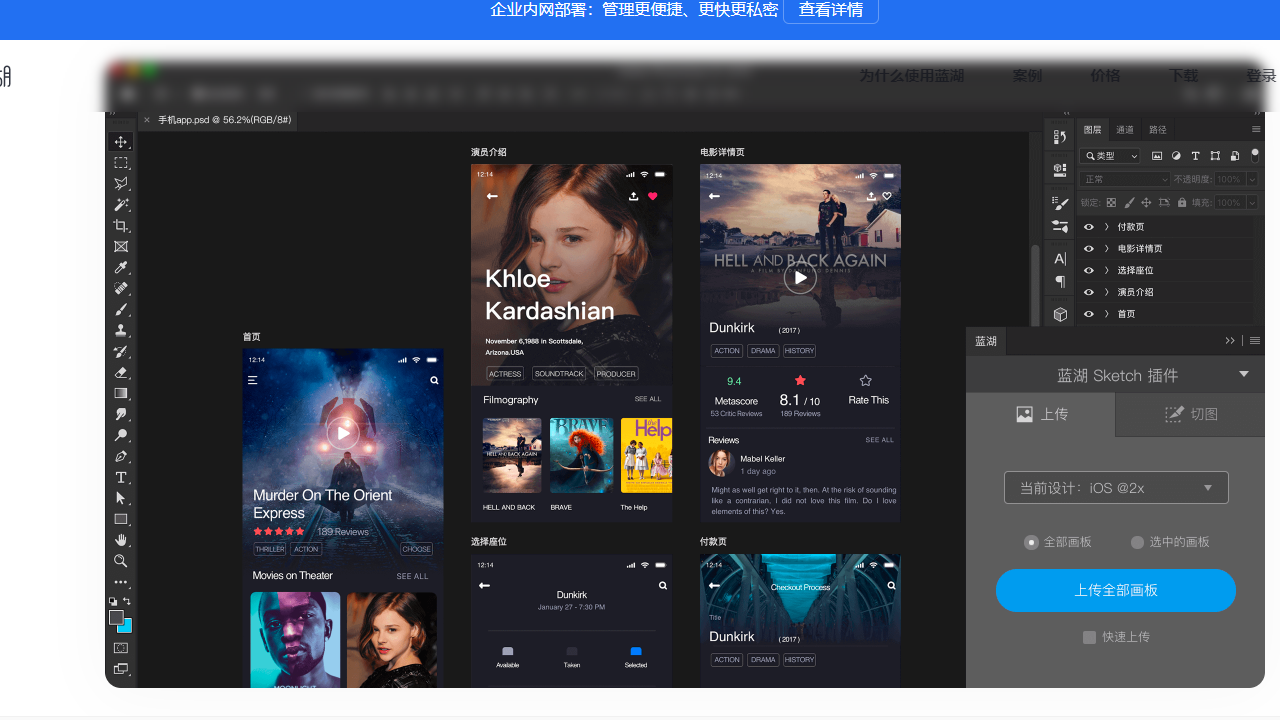Click the lock-all padlock icon
Screen dimensions: 1280x720
pyautogui.click(x=1182, y=202)
